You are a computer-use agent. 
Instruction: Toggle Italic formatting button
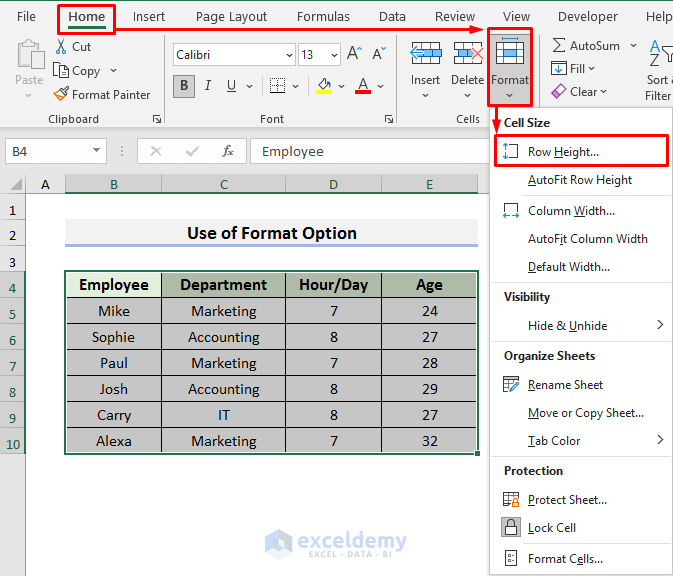[x=208, y=86]
